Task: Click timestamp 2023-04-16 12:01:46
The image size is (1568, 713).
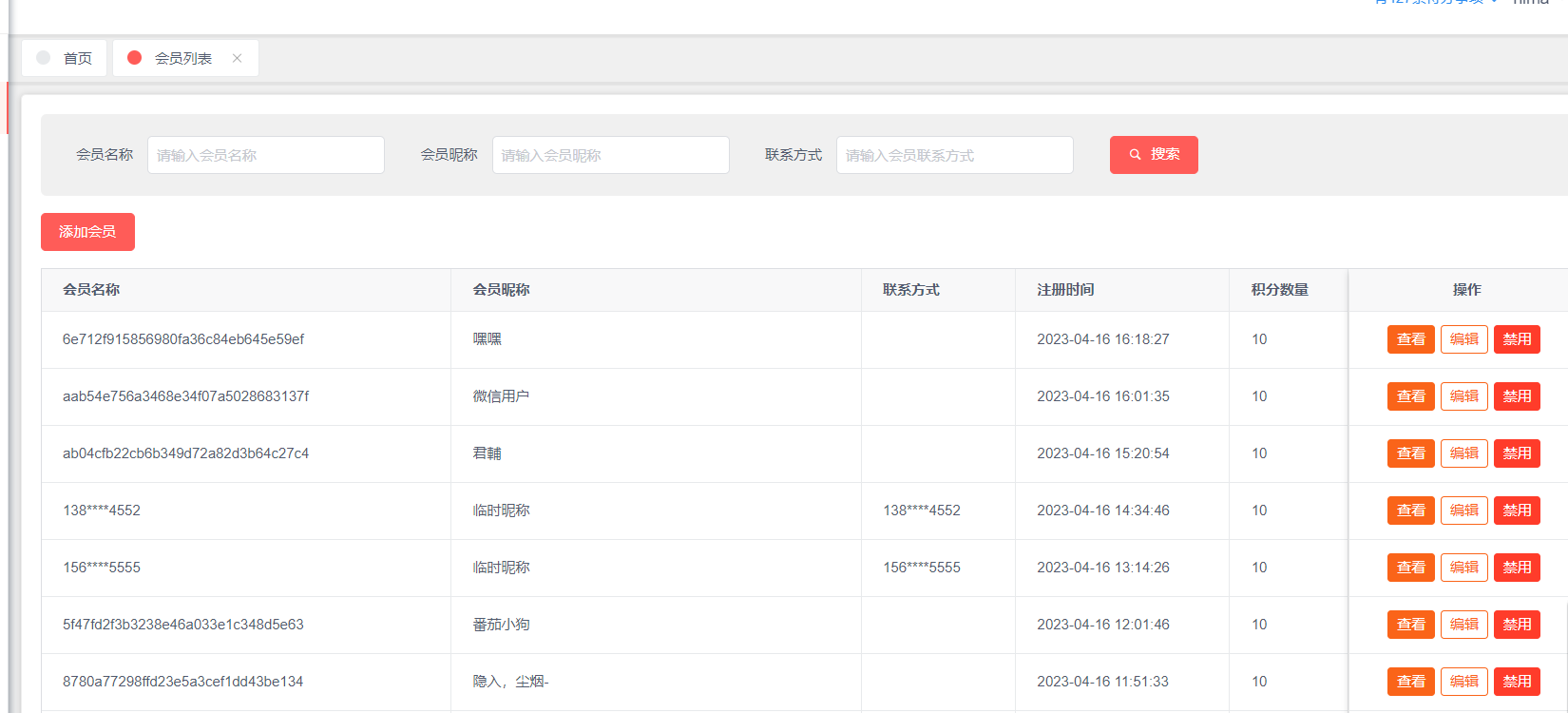Action: (1103, 625)
